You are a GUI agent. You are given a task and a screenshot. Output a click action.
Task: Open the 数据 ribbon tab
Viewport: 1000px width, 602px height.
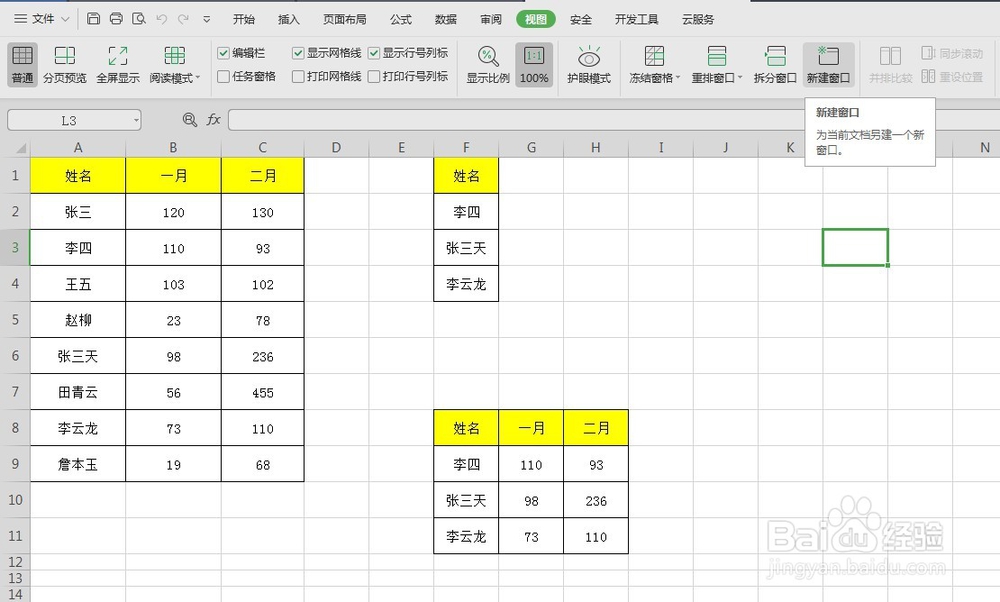coord(445,18)
